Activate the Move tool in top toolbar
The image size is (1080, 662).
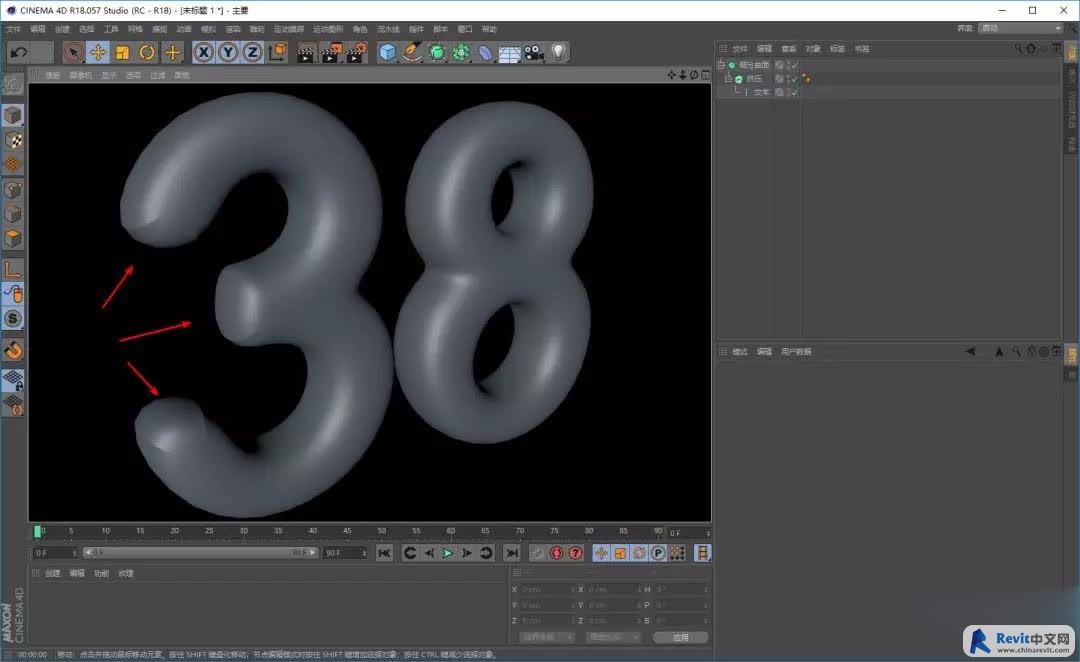point(98,52)
